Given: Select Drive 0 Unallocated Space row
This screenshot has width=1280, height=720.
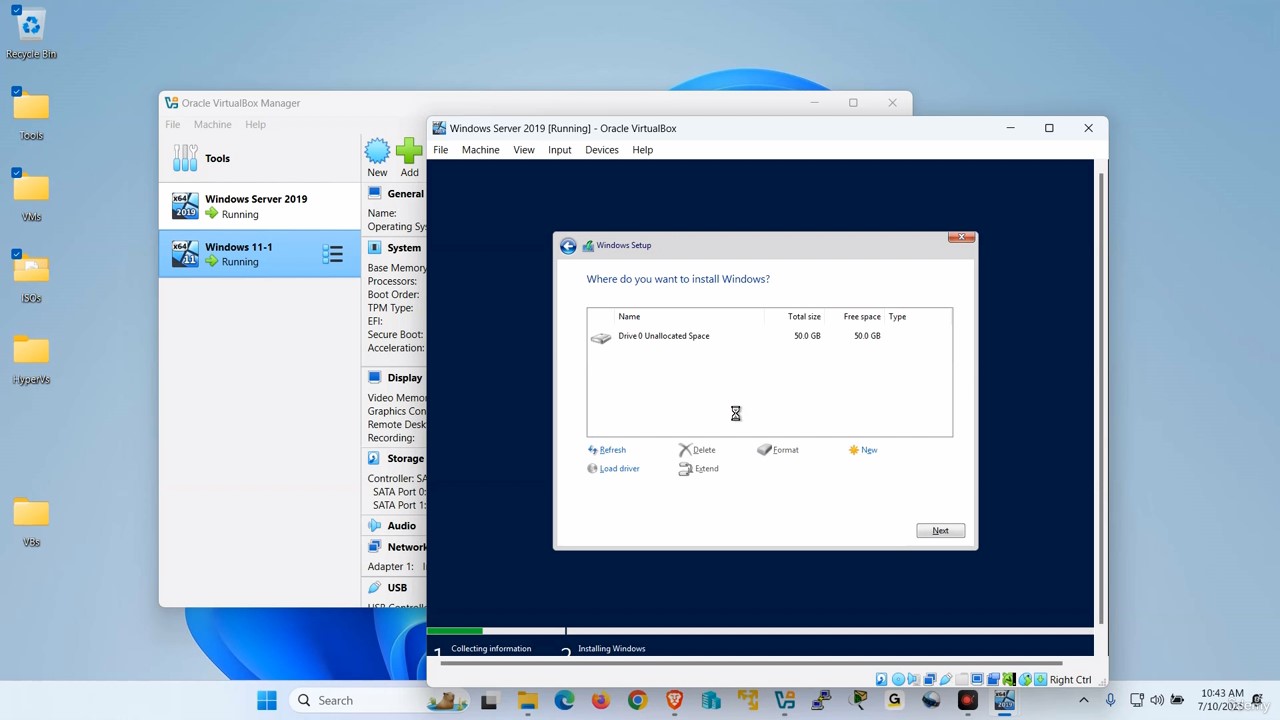Looking at the screenshot, I should [x=769, y=336].
